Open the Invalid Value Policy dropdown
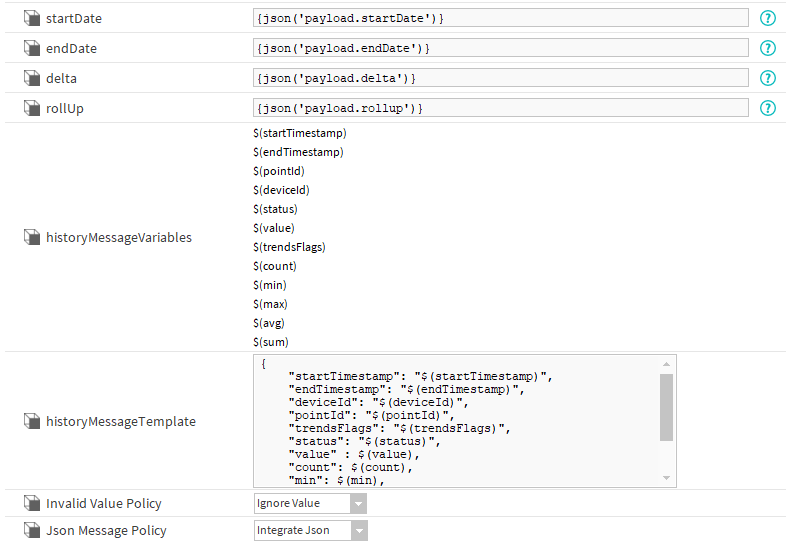 click(x=310, y=504)
